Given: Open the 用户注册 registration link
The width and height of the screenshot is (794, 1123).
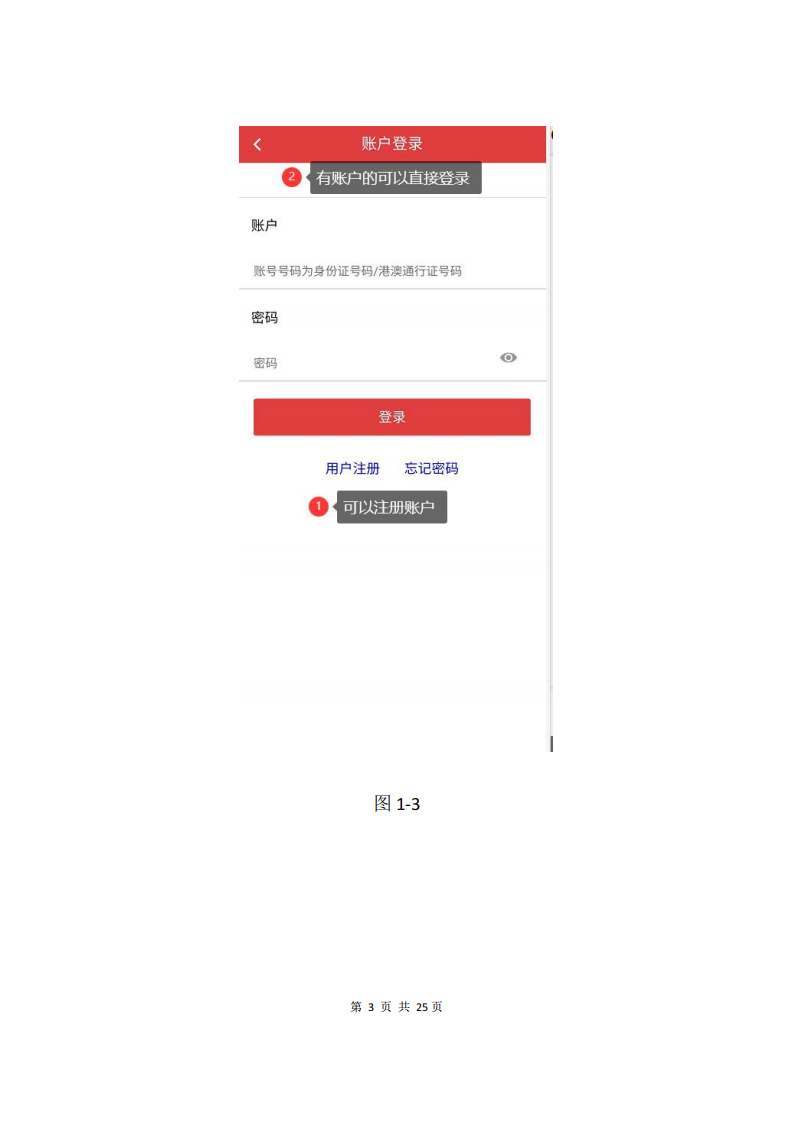Looking at the screenshot, I should (x=352, y=468).
